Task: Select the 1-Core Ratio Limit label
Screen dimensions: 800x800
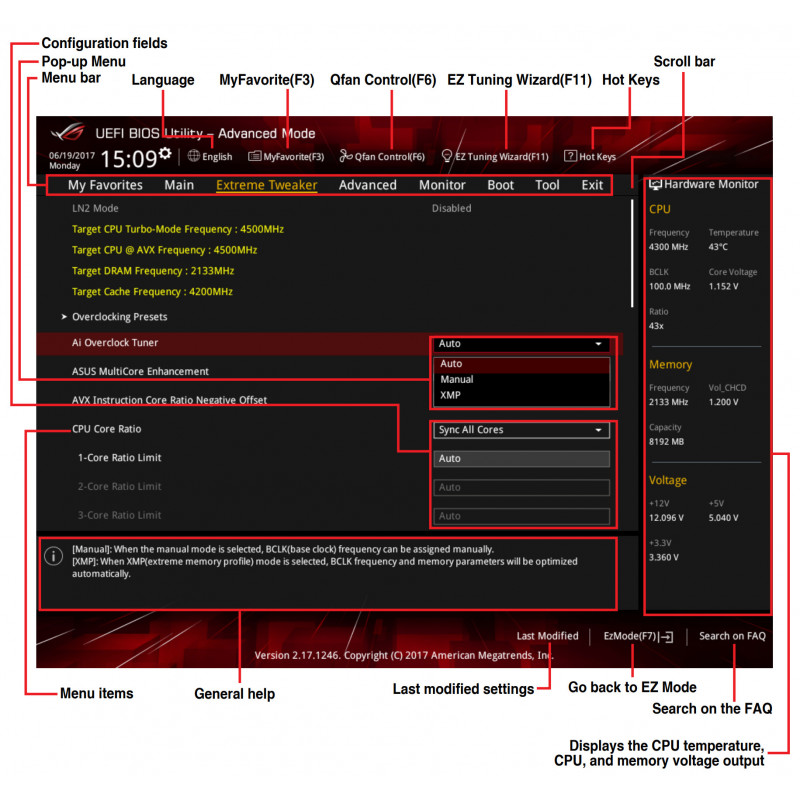Action: coord(119,458)
